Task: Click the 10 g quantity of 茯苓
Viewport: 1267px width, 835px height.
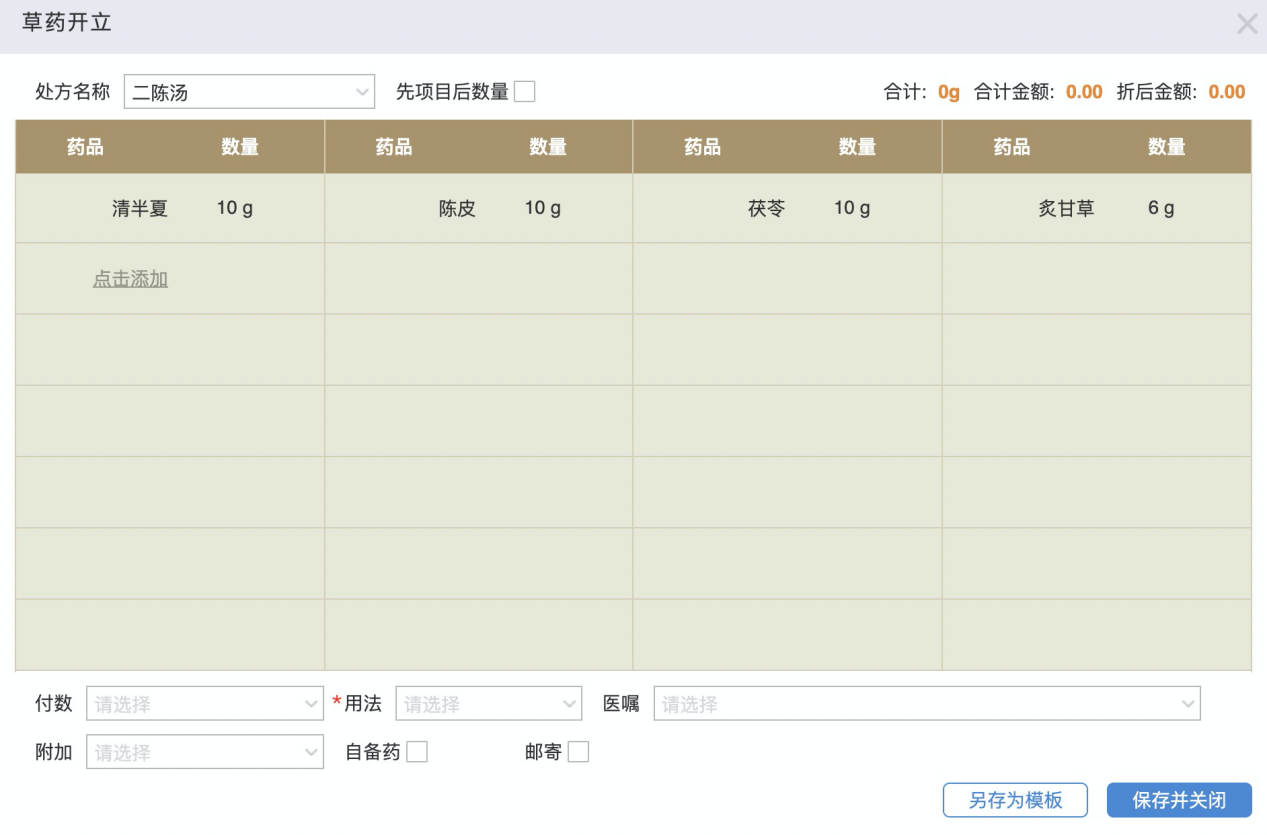Action: click(851, 208)
